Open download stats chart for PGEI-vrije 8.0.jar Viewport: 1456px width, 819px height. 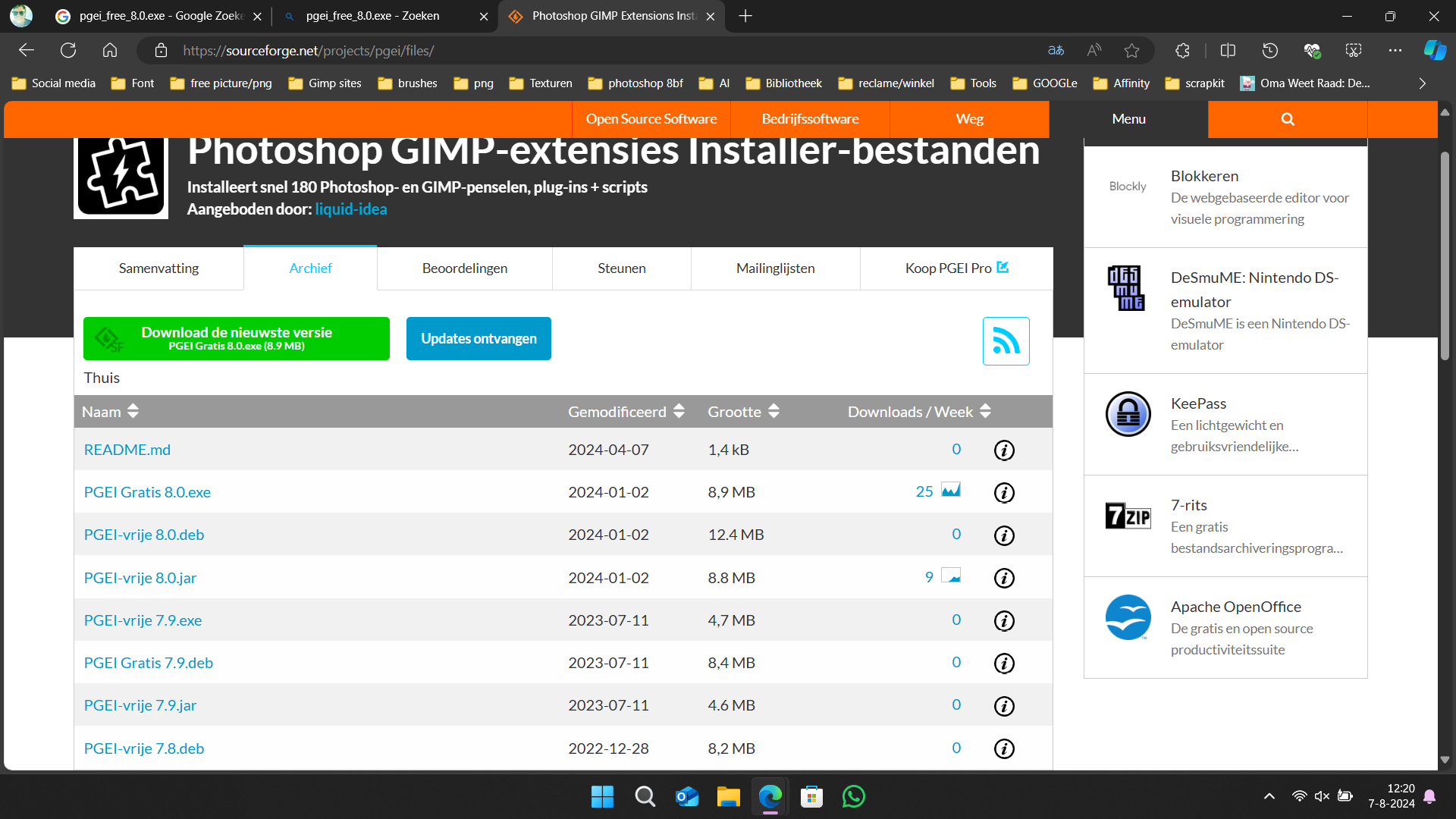[951, 576]
